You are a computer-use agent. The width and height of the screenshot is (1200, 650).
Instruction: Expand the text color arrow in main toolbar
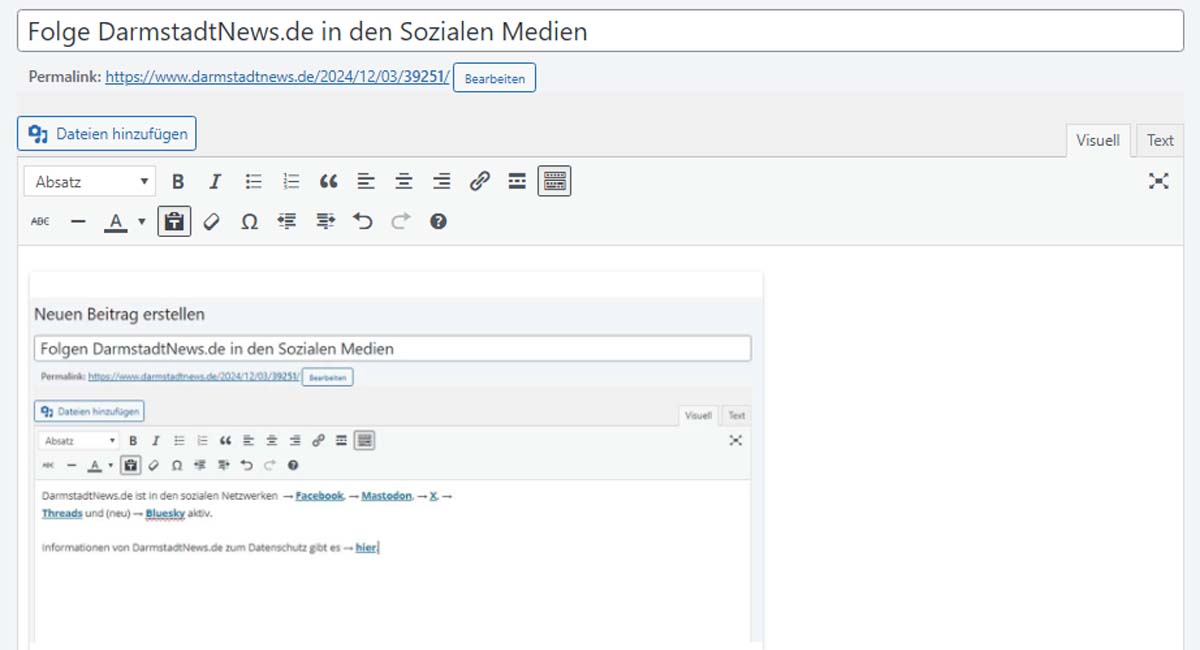[142, 222]
